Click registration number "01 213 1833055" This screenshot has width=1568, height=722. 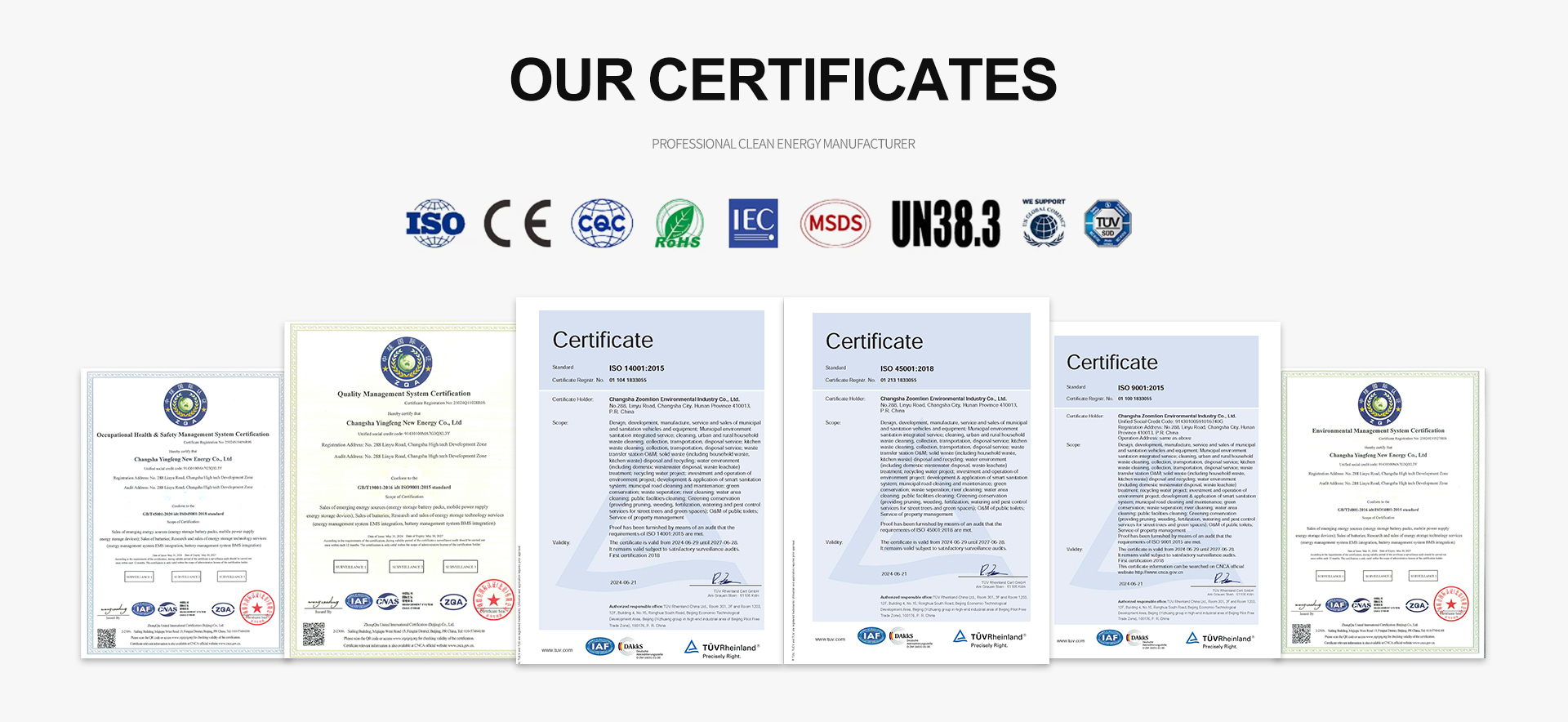click(898, 380)
